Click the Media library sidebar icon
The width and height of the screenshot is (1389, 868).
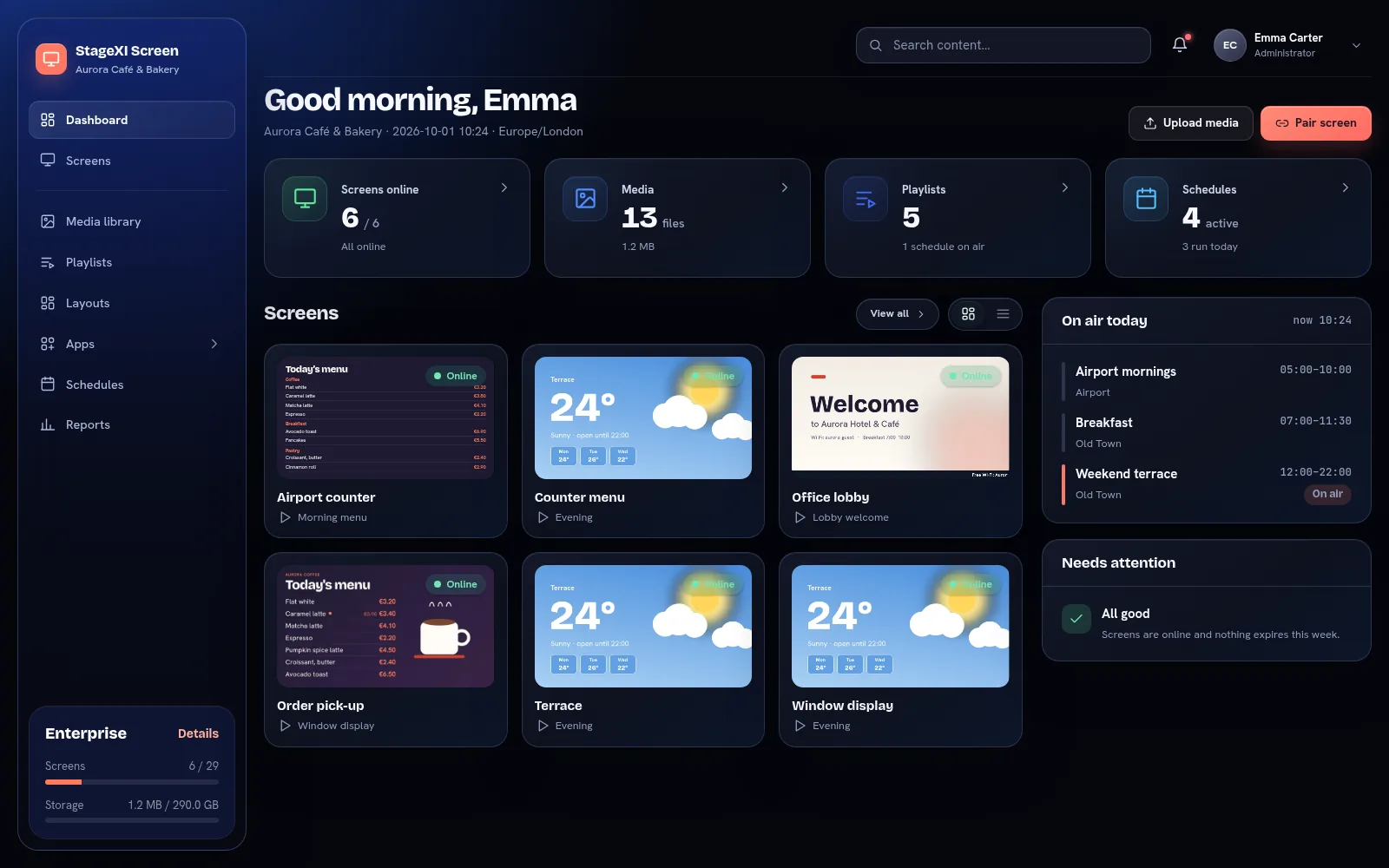pyautogui.click(x=48, y=221)
